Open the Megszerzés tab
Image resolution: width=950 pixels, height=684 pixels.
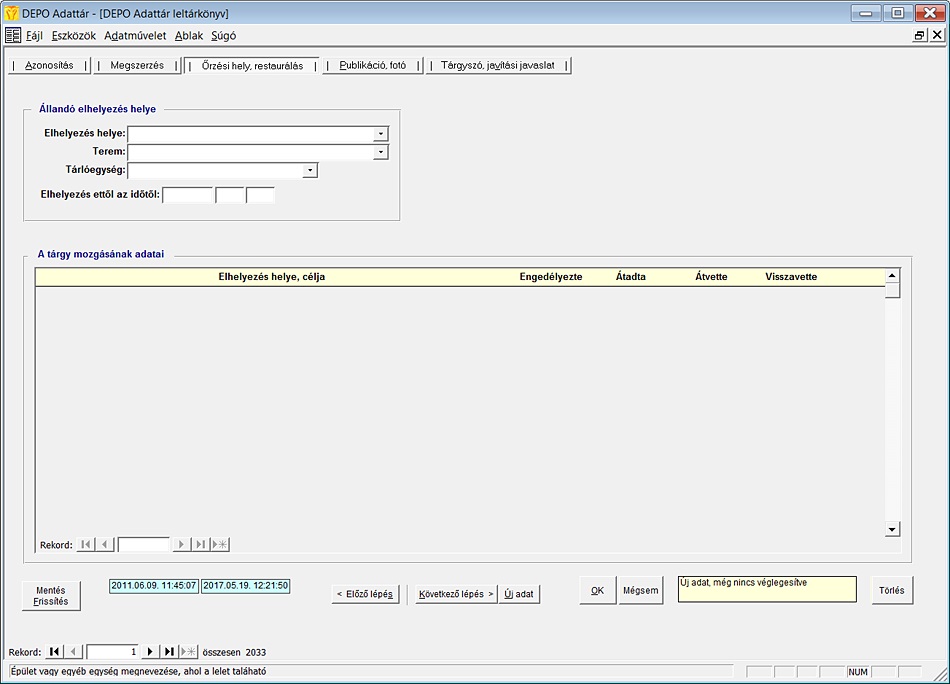coord(137,66)
